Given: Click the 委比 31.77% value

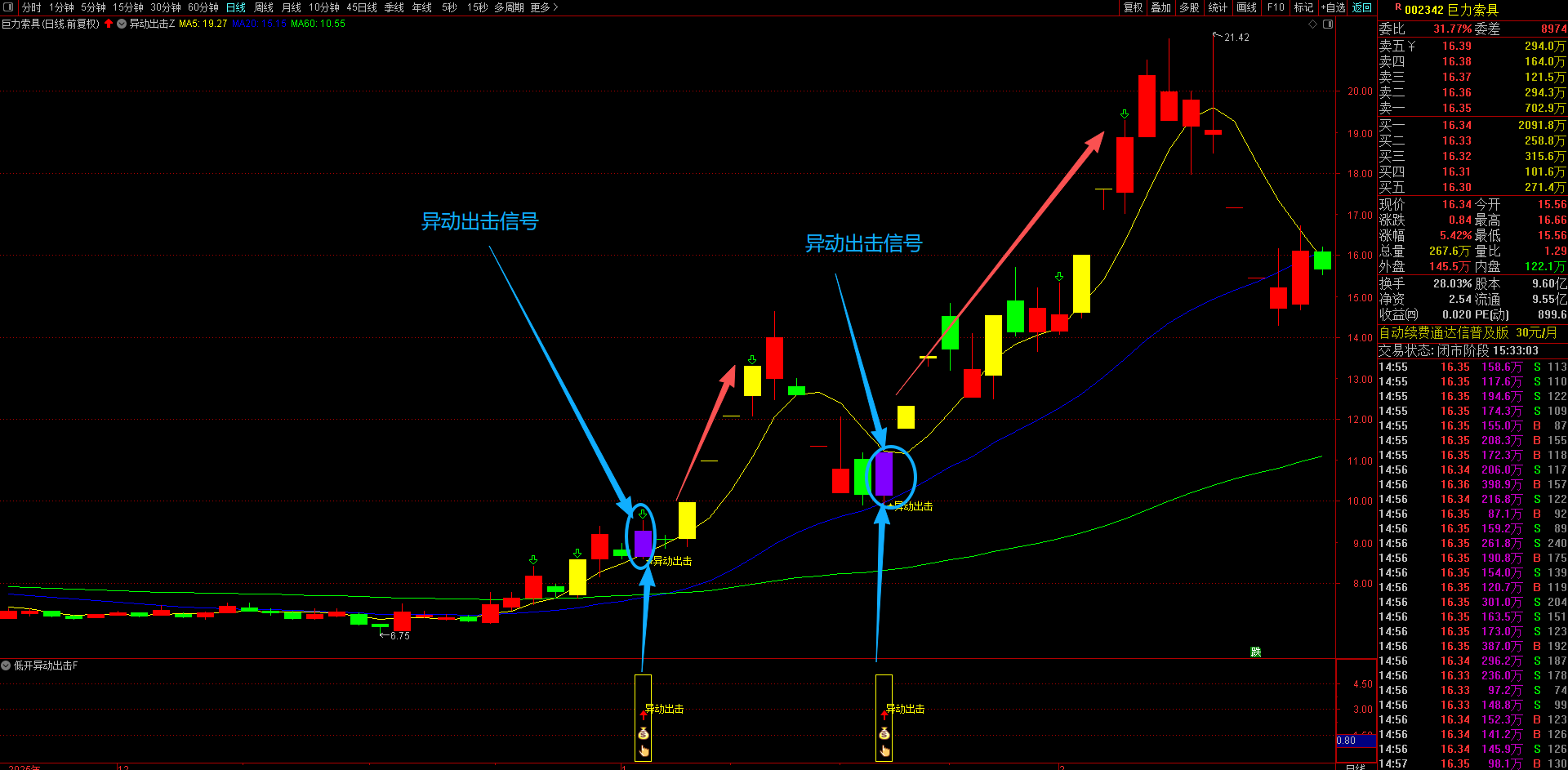Looking at the screenshot, I should (1453, 29).
